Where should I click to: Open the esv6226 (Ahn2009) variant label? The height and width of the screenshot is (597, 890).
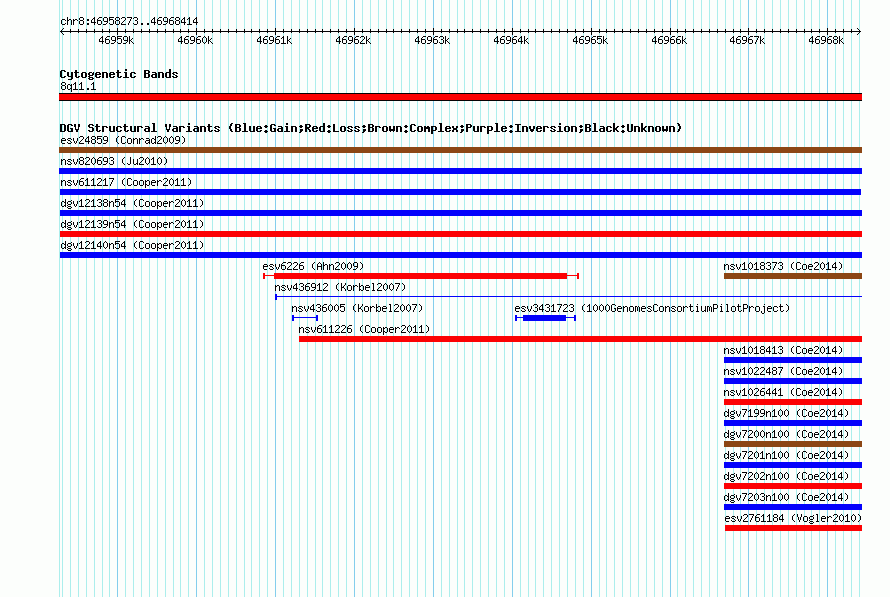pyautogui.click(x=313, y=266)
